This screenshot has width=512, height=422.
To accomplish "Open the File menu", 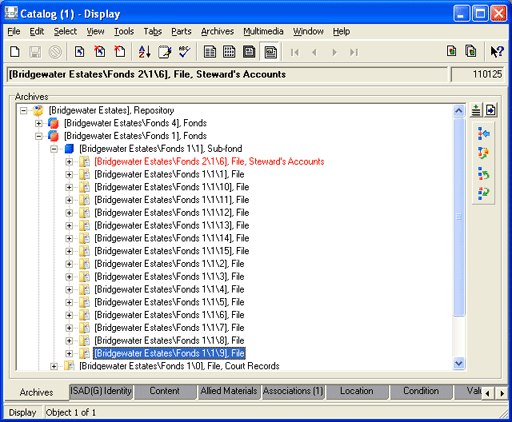I will pos(14,31).
